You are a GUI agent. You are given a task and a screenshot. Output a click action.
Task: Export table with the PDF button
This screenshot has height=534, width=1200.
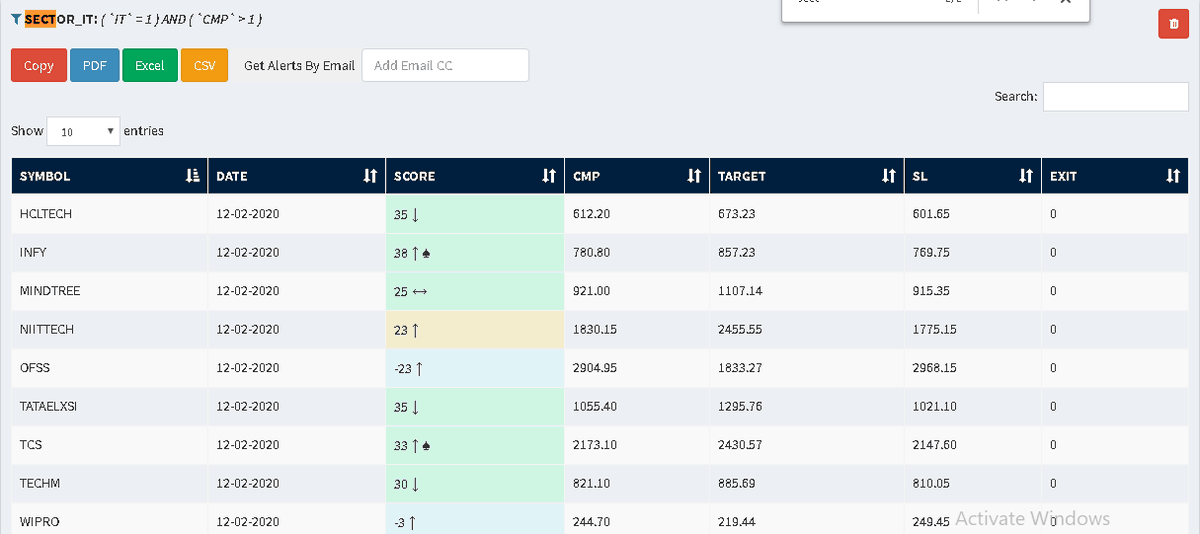click(x=95, y=66)
